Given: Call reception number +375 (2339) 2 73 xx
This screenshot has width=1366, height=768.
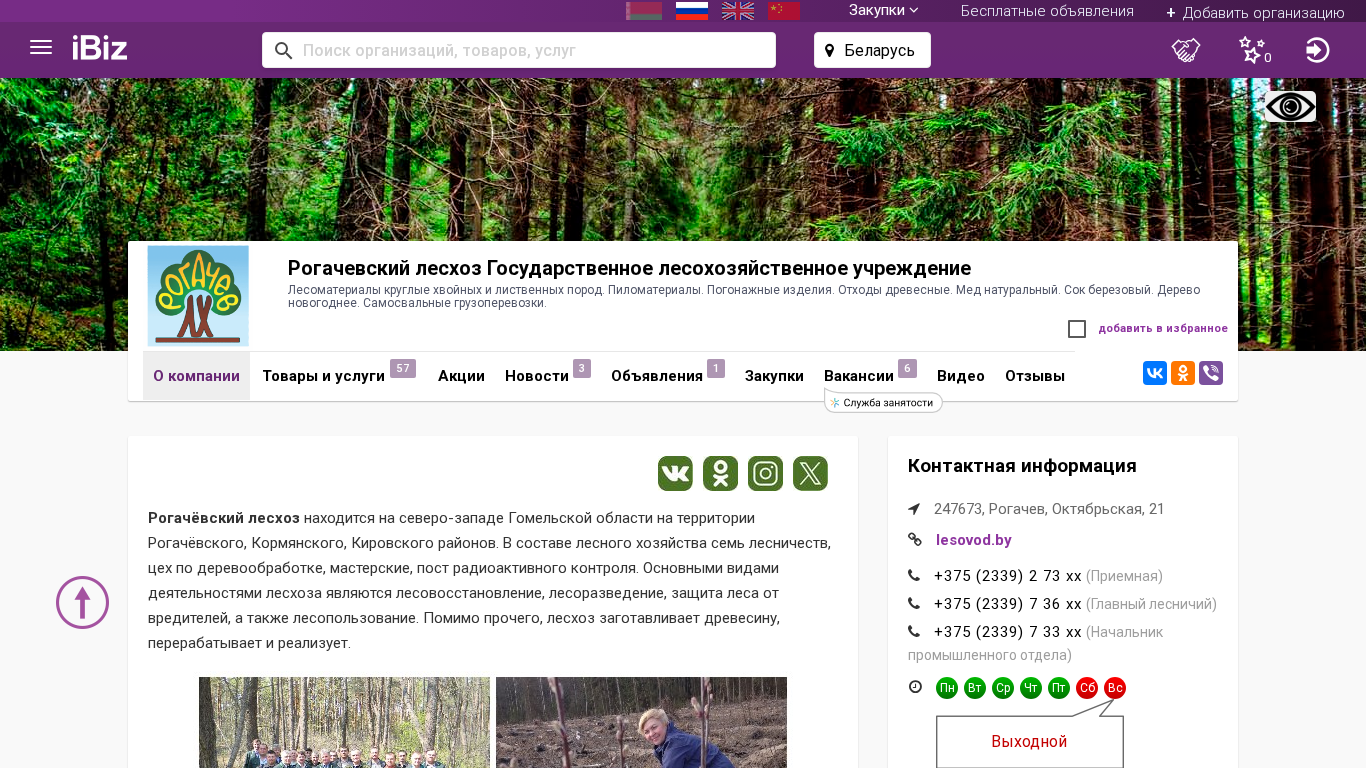Looking at the screenshot, I should 1008,576.
